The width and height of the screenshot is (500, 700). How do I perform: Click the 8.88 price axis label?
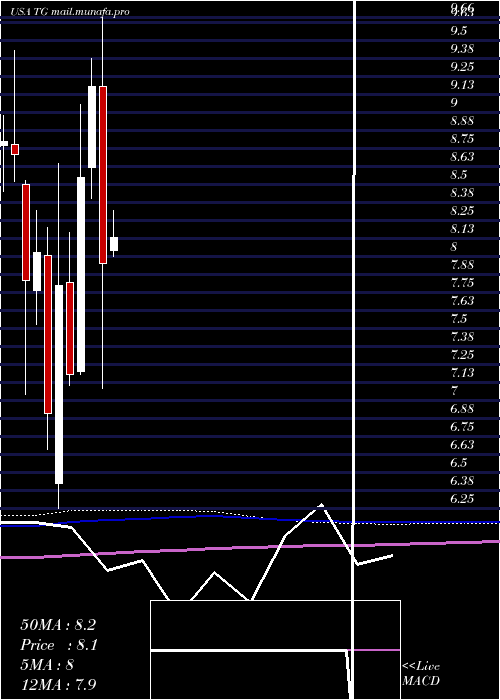[x=462, y=121]
